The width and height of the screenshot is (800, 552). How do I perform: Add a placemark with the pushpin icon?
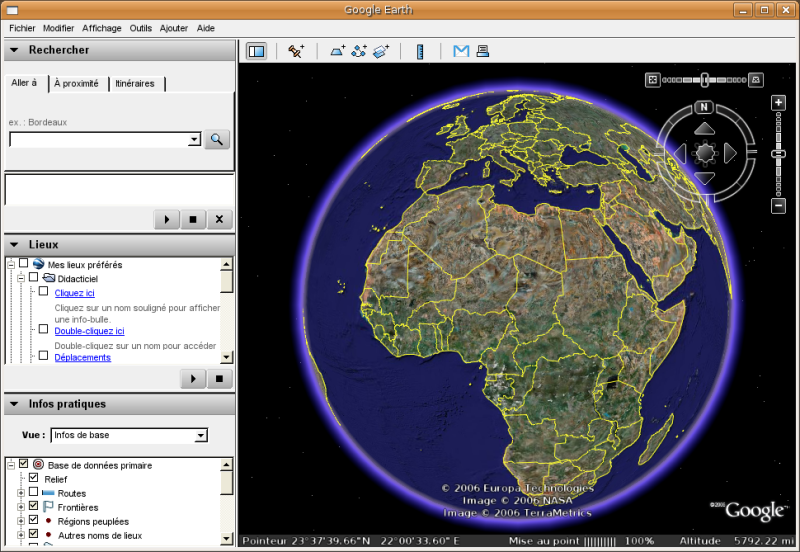(x=296, y=51)
